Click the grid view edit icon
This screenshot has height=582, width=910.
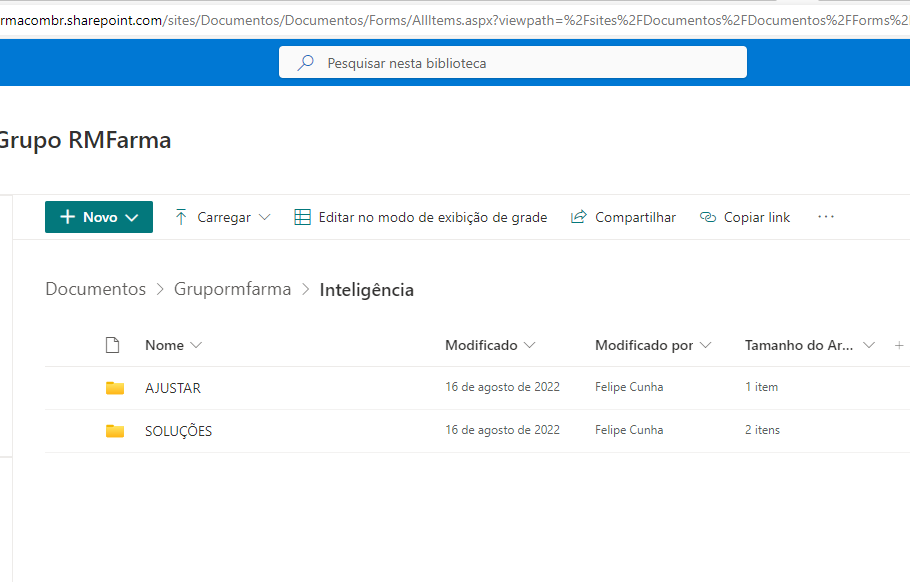302,217
